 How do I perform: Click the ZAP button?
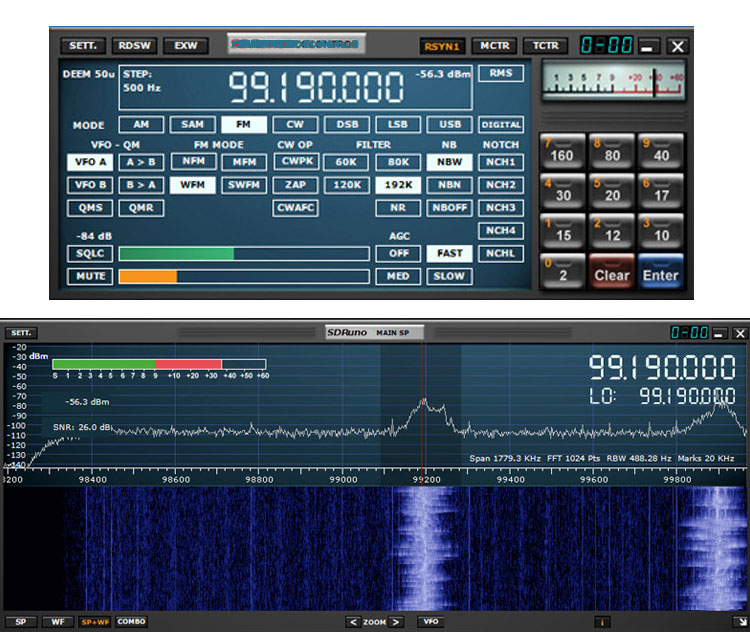[295, 185]
